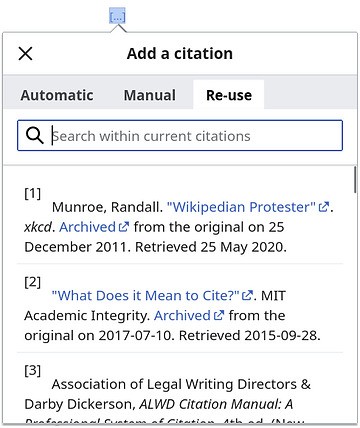The image size is (360, 428).
Task: Open the Archived link in citation 2
Action: [182, 315]
